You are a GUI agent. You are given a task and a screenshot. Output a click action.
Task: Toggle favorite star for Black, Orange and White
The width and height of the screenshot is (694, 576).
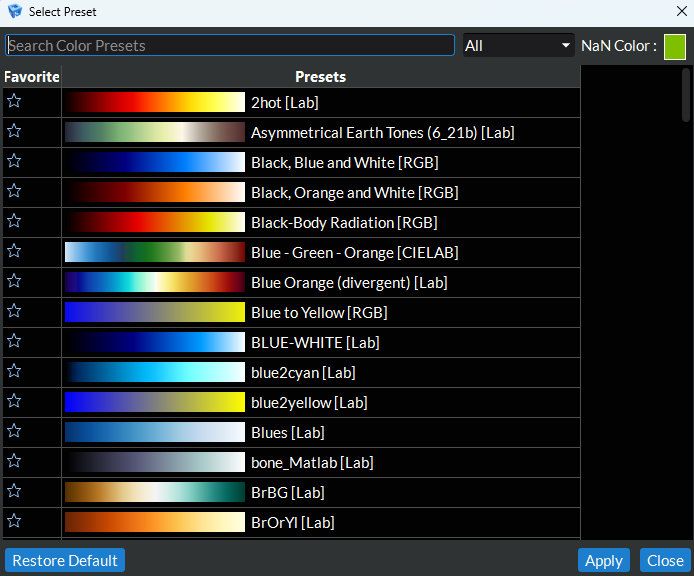point(14,191)
